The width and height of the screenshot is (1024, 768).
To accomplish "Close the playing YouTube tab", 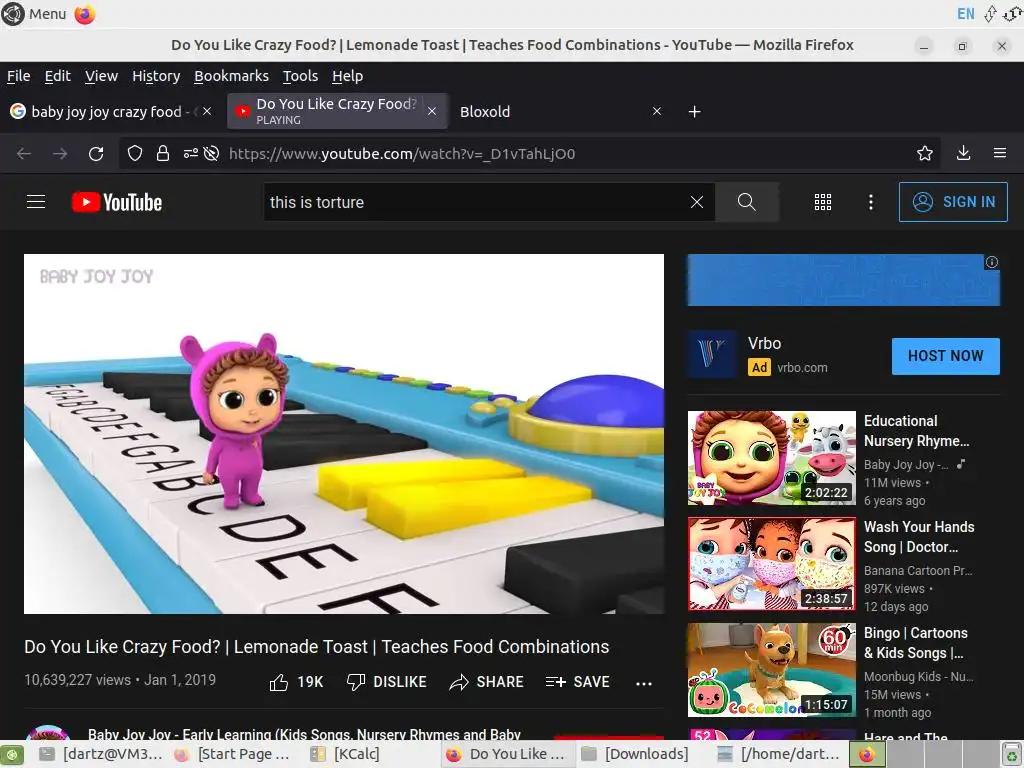I will 432,112.
